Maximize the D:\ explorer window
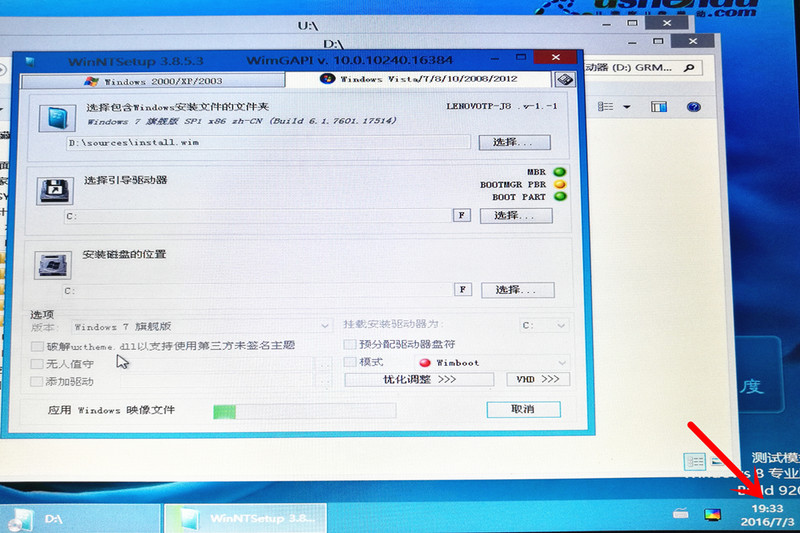 (x=658, y=41)
